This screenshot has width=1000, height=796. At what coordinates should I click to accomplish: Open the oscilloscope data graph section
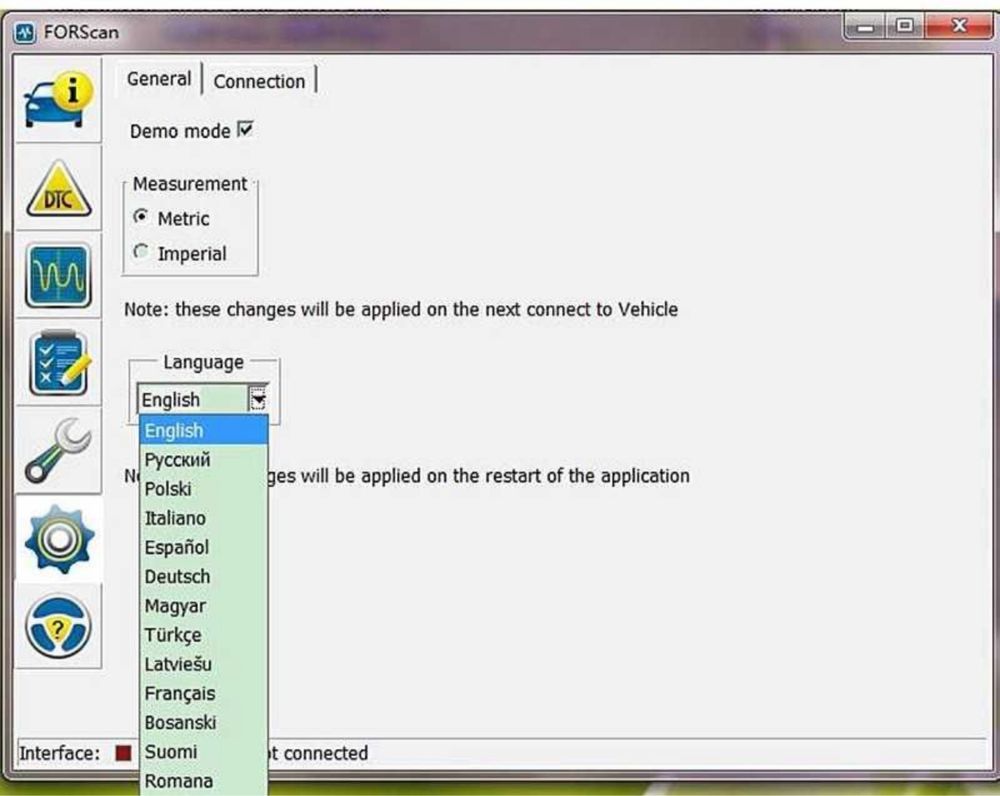coord(58,276)
